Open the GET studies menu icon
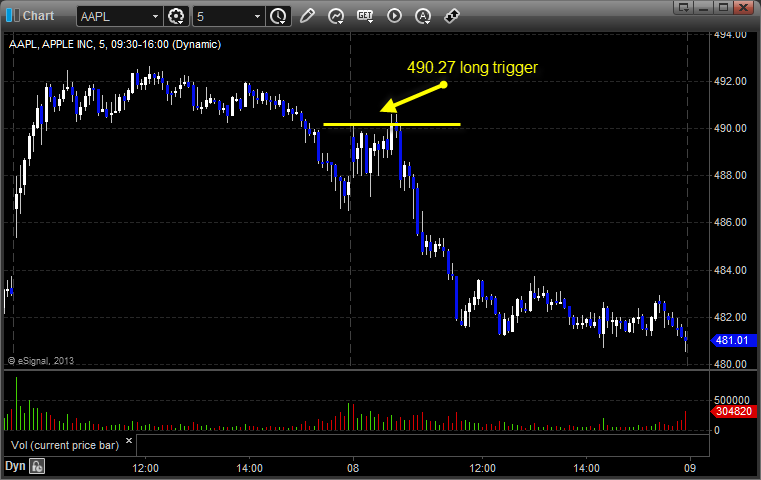The height and width of the screenshot is (480, 761). (365, 16)
